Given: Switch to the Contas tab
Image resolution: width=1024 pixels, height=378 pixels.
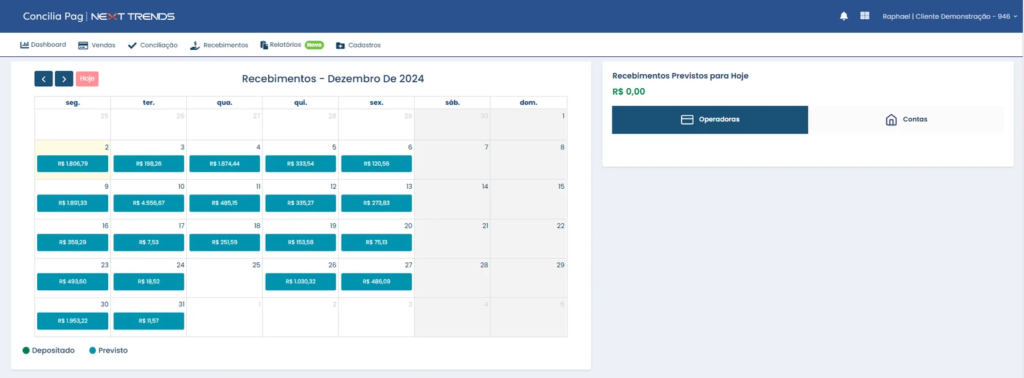Looking at the screenshot, I should [906, 120].
